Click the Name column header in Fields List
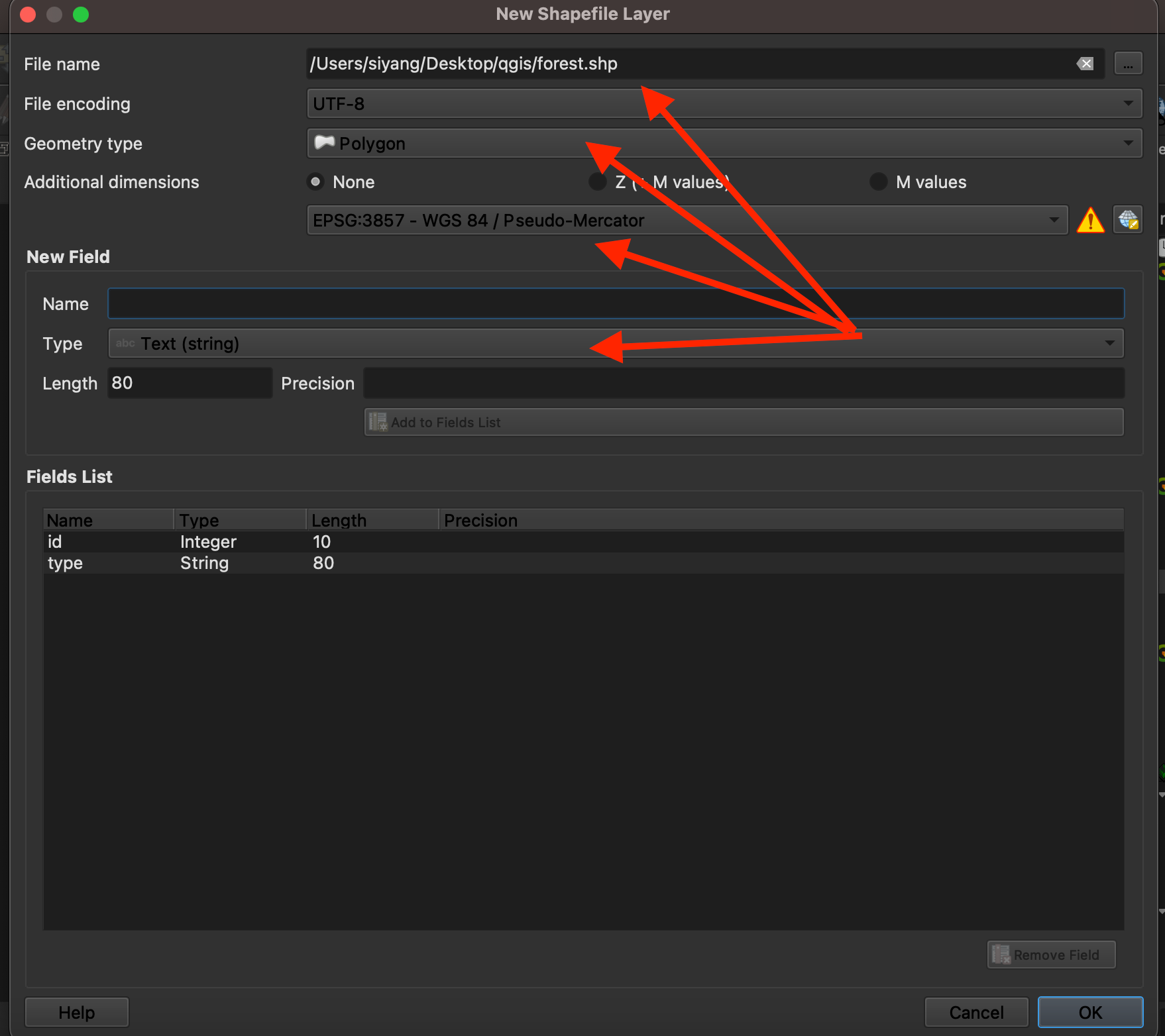The image size is (1165, 1036). pos(109,520)
